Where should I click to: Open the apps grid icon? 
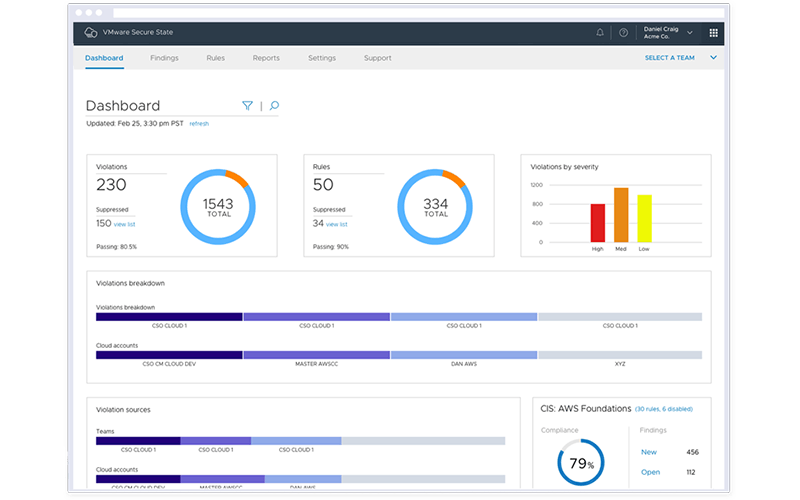pos(713,32)
